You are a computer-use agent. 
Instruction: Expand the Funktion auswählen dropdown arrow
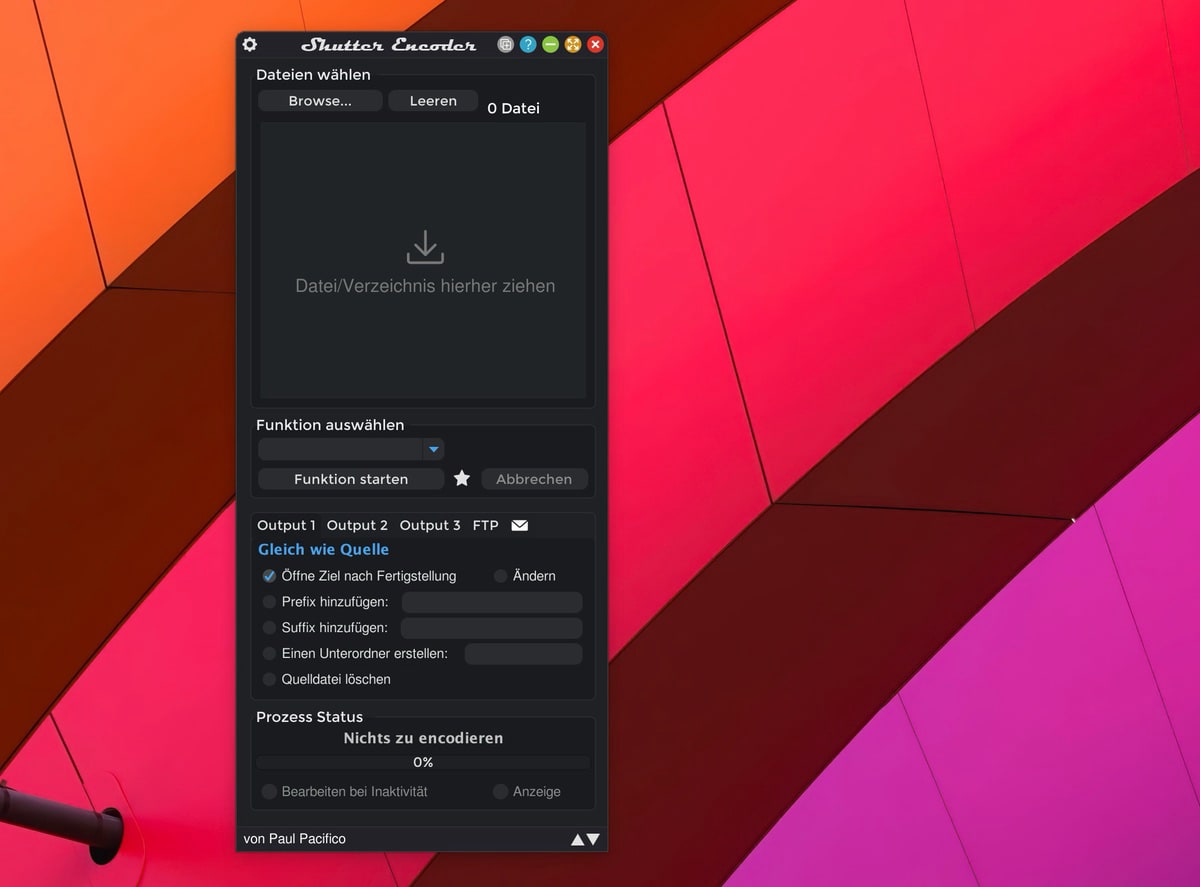[x=433, y=450]
